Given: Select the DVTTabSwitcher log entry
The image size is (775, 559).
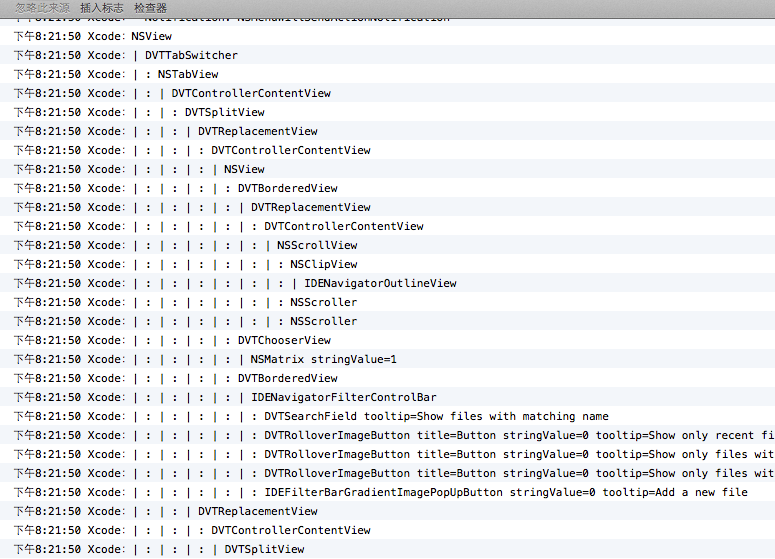Looking at the screenshot, I should 191,55.
